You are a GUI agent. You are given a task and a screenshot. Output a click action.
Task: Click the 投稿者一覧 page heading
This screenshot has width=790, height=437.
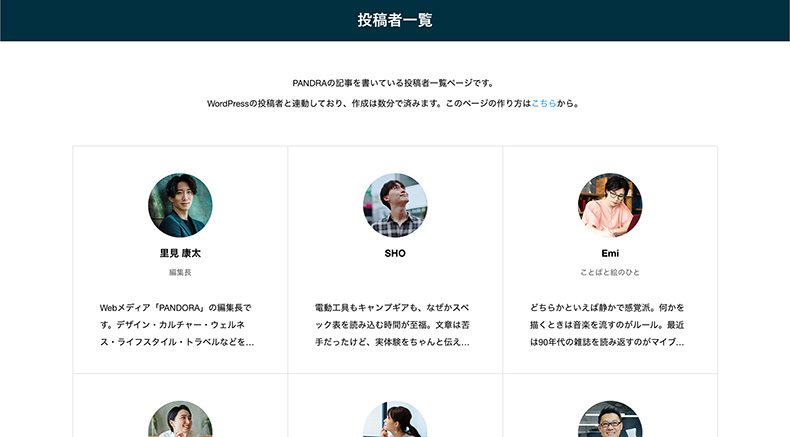[395, 20]
